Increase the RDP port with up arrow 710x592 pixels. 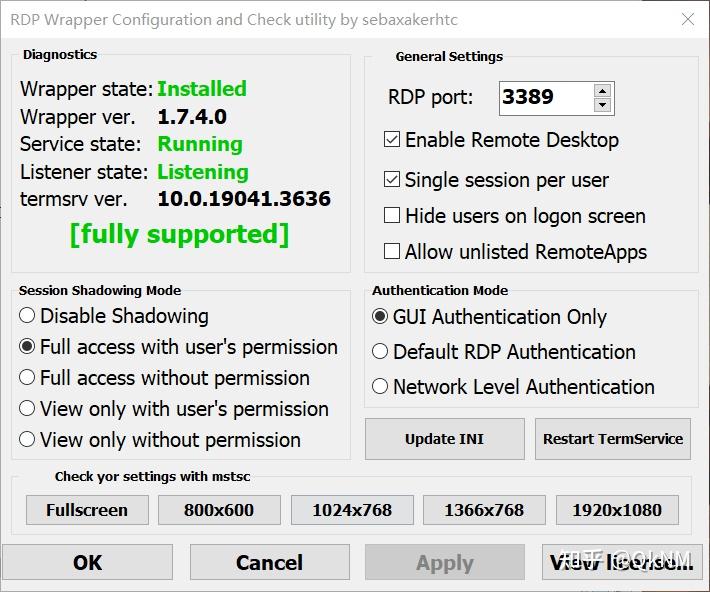(602, 91)
